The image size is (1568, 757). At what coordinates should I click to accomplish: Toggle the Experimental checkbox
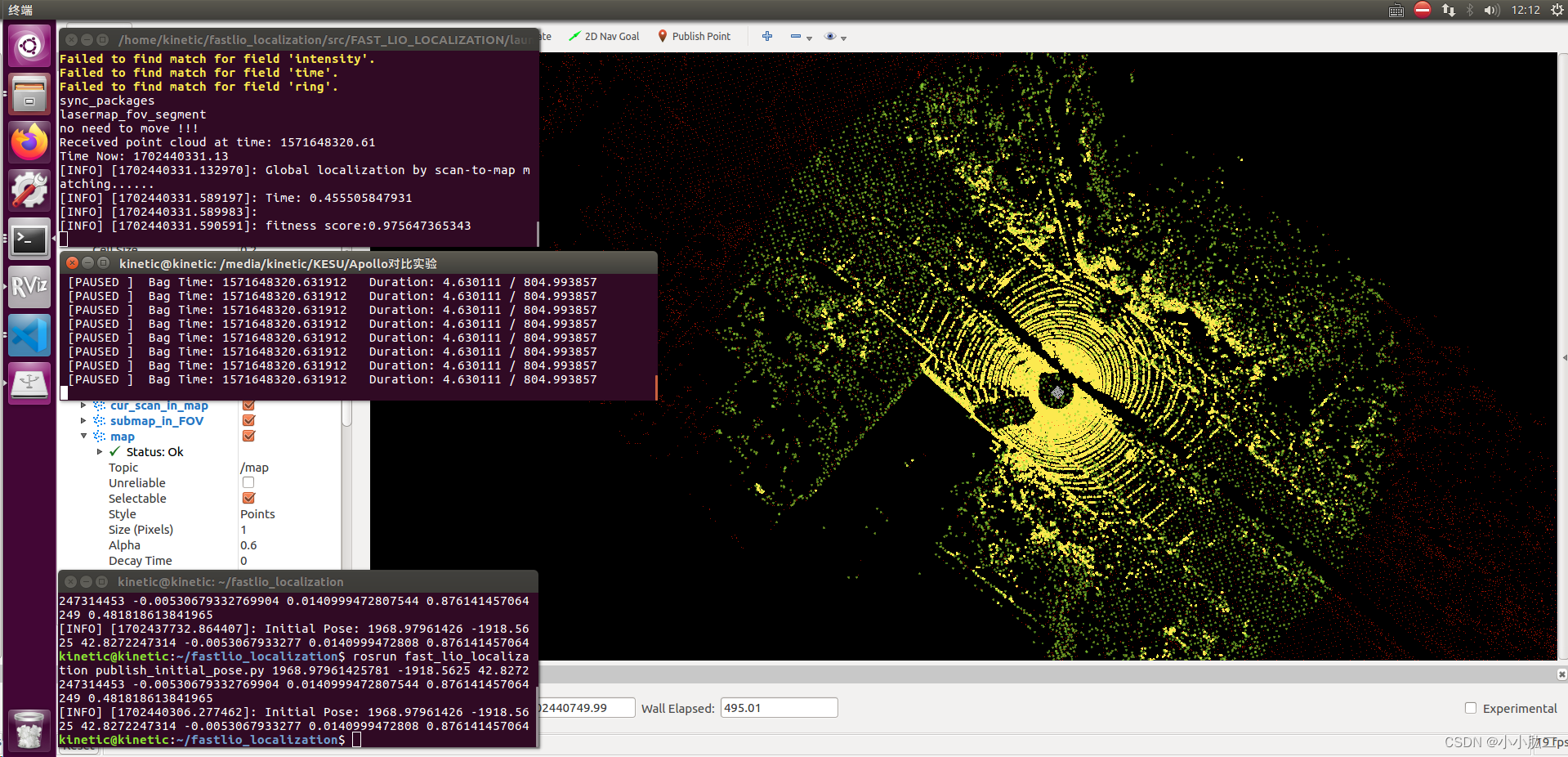(x=1471, y=708)
